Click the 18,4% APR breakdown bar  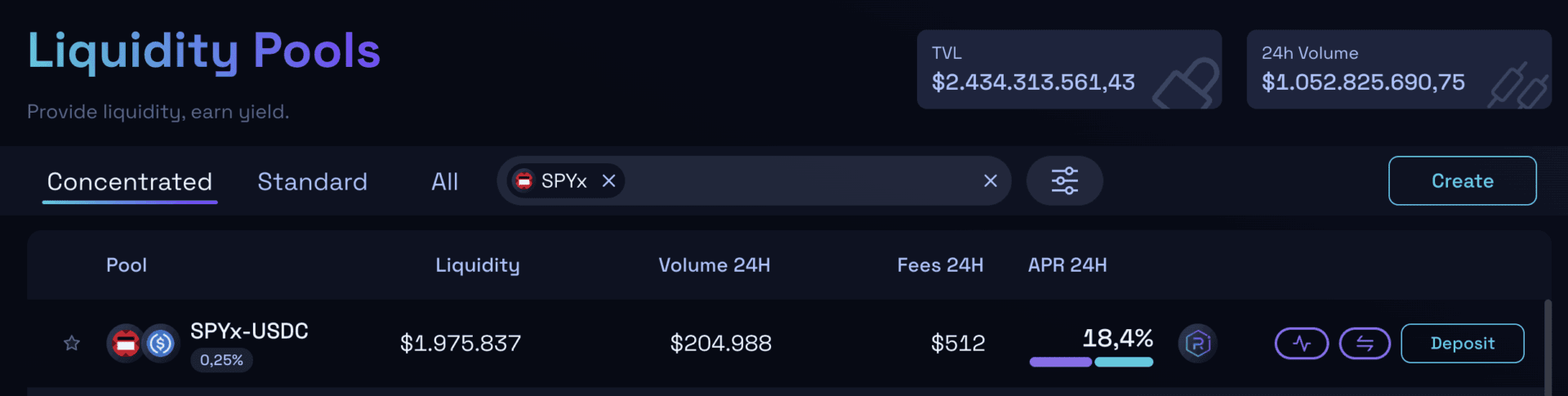click(x=1091, y=362)
